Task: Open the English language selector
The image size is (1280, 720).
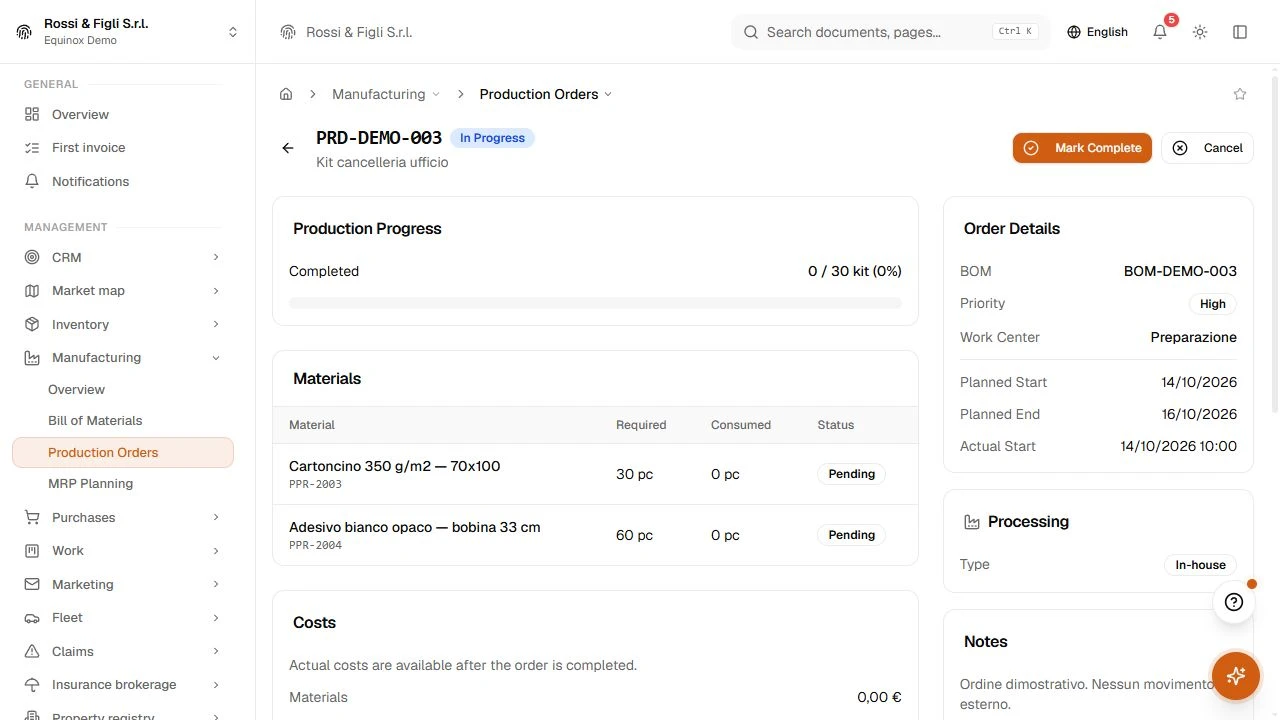Action: (1097, 32)
